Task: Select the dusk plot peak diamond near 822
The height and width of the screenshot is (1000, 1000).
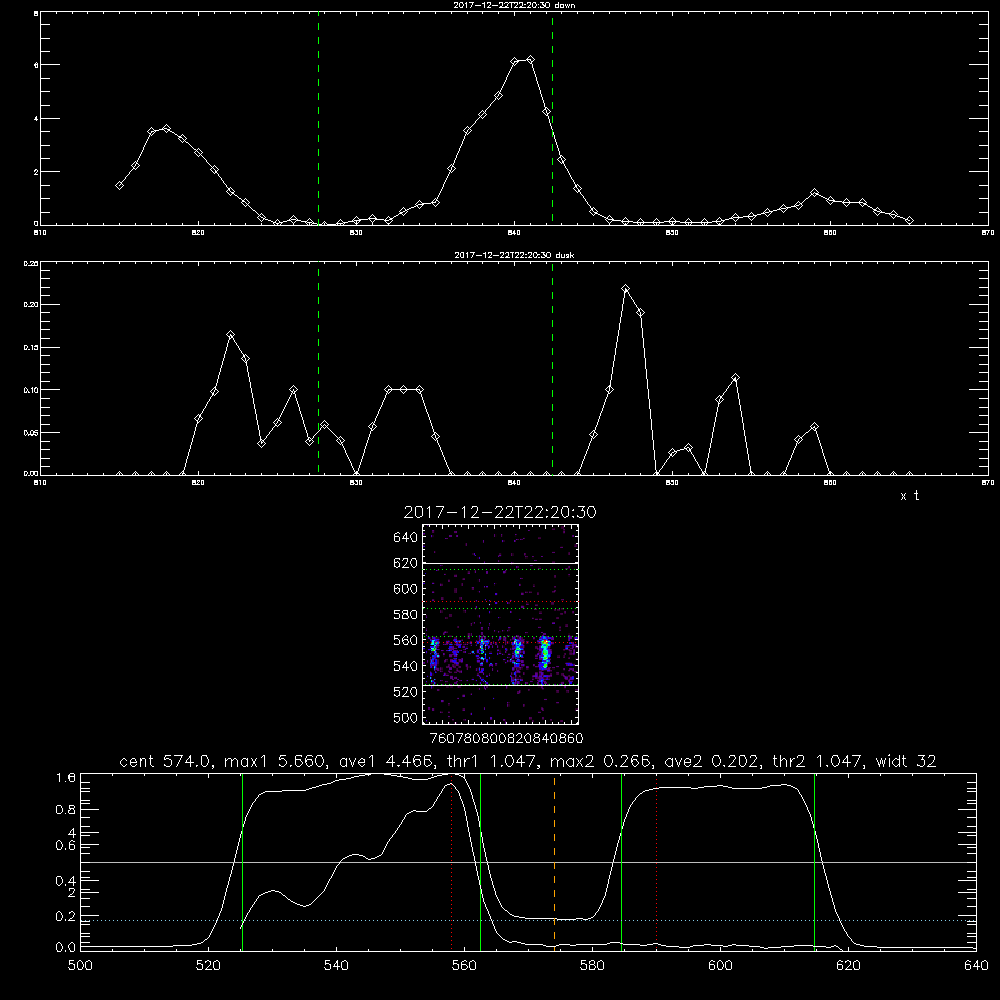Action: 231,335
